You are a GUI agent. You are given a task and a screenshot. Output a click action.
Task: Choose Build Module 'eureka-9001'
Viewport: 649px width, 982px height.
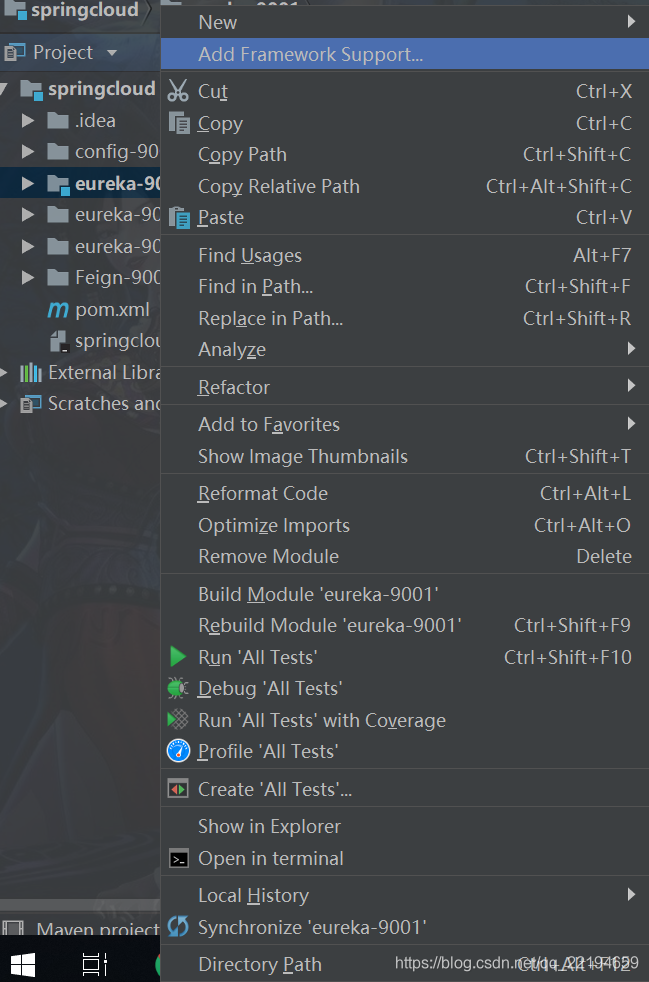(405, 594)
